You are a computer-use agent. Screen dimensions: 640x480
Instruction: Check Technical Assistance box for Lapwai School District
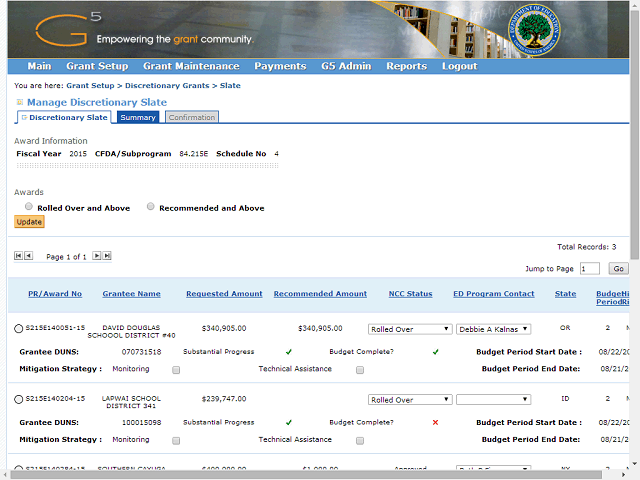(x=360, y=440)
